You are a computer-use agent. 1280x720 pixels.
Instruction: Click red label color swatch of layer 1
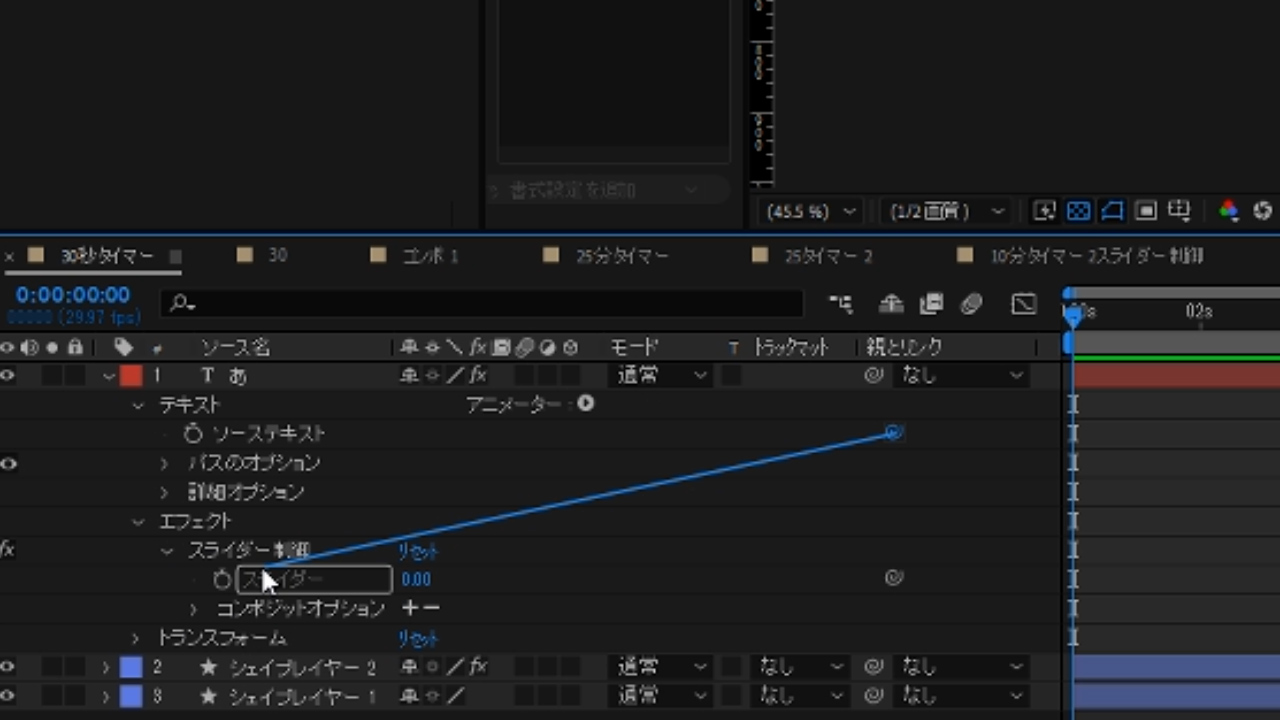tap(131, 376)
